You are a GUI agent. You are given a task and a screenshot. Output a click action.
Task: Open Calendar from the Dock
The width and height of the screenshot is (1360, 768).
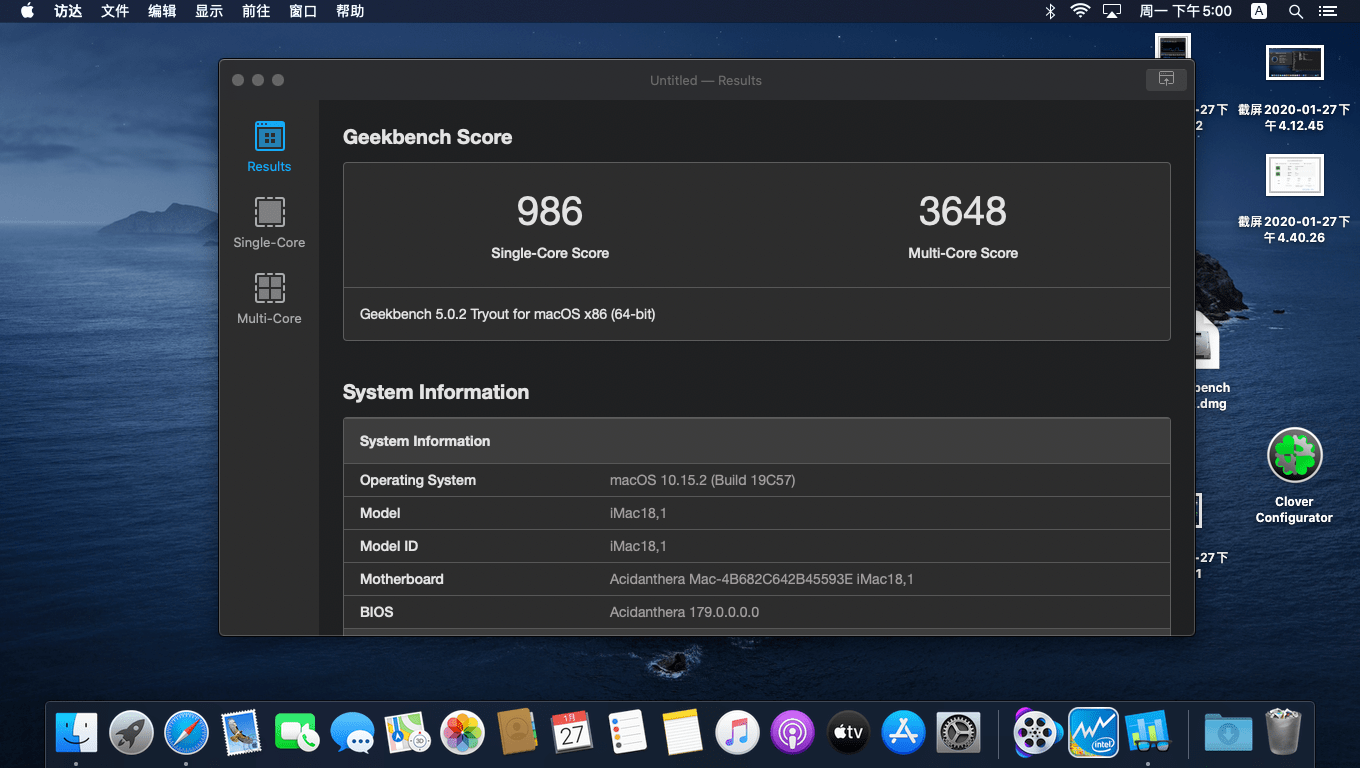[572, 733]
